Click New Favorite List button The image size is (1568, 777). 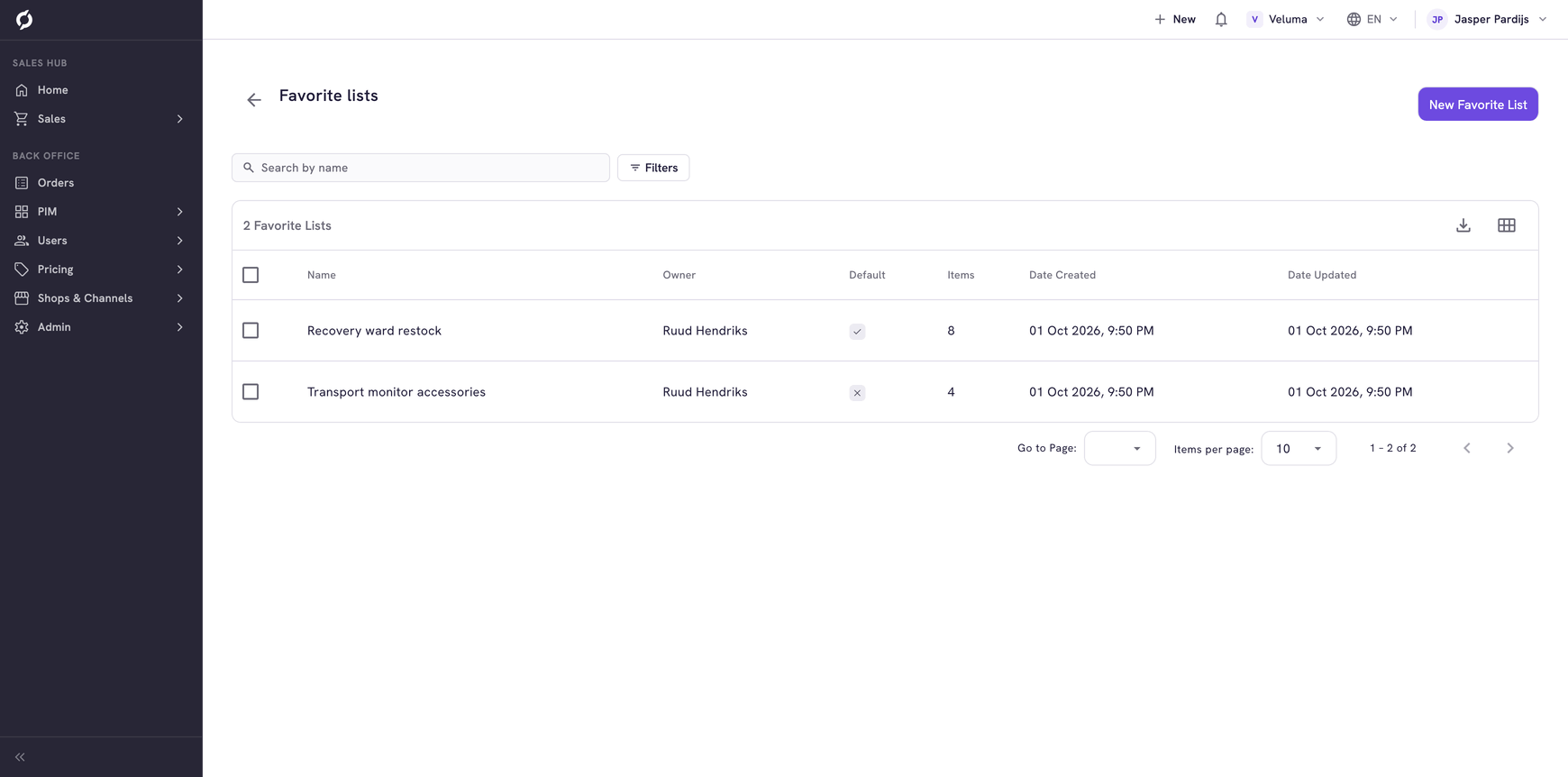pyautogui.click(x=1478, y=105)
